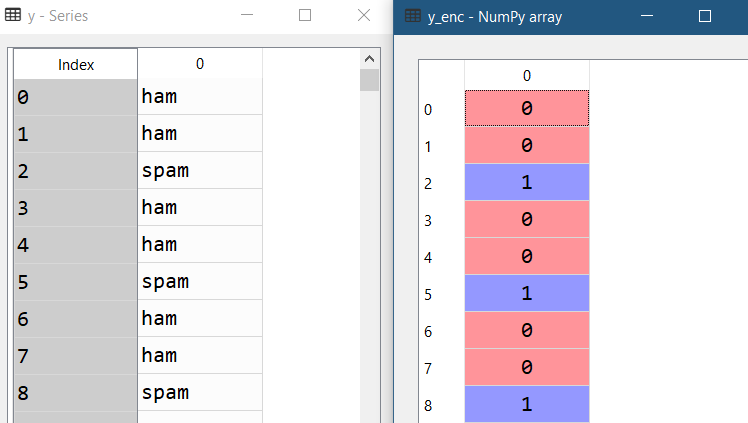Click row header 0 in y_enc array
This screenshot has height=423, width=748.
[442, 109]
